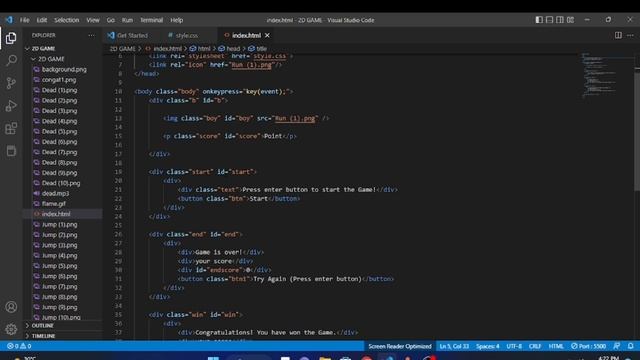Open the Extensions view
Image resolution: width=640 pixels, height=360 pixels.
pos(11,128)
